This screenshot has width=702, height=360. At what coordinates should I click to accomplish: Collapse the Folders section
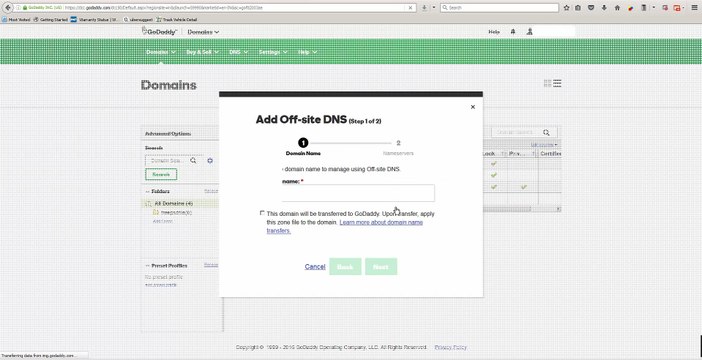click(x=147, y=191)
